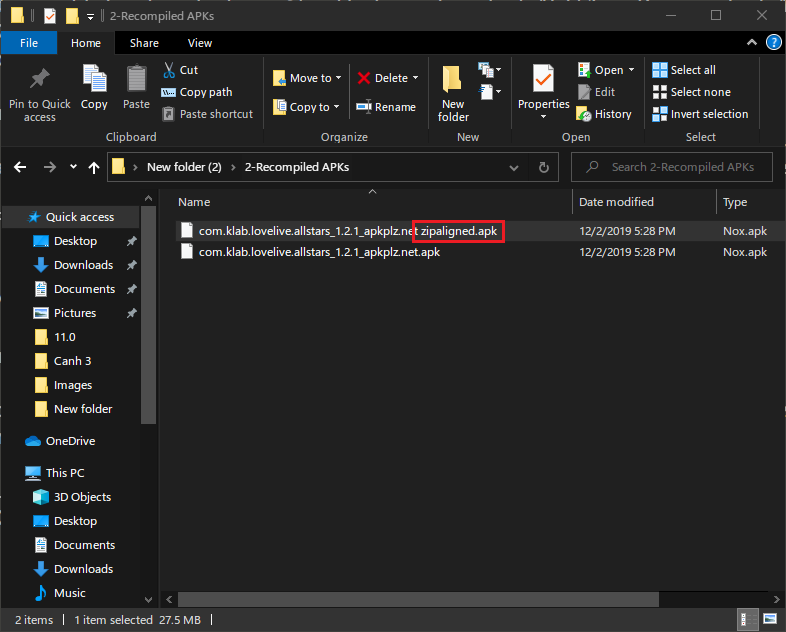Click New folder icon in title bar quick access

72,16
